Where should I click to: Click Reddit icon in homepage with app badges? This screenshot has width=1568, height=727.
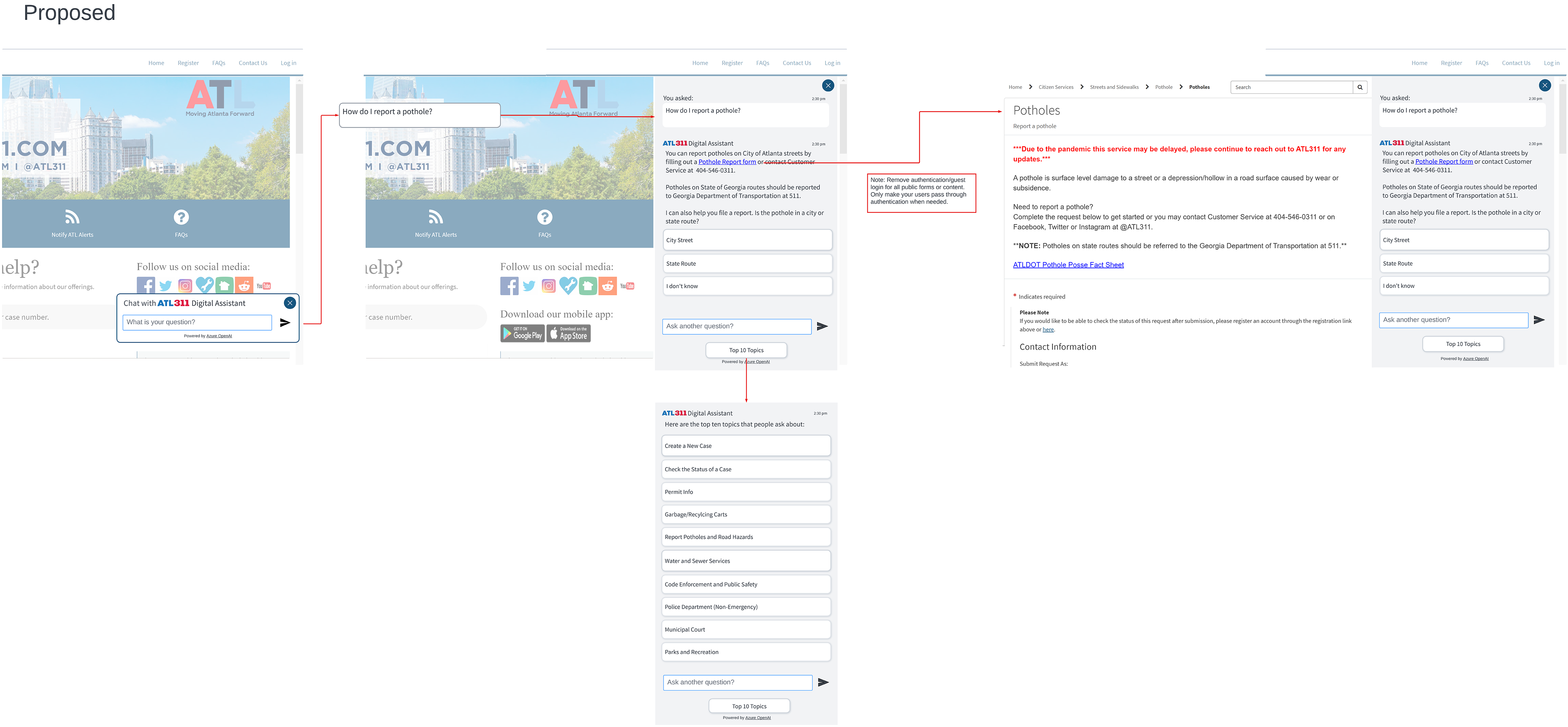click(x=607, y=285)
